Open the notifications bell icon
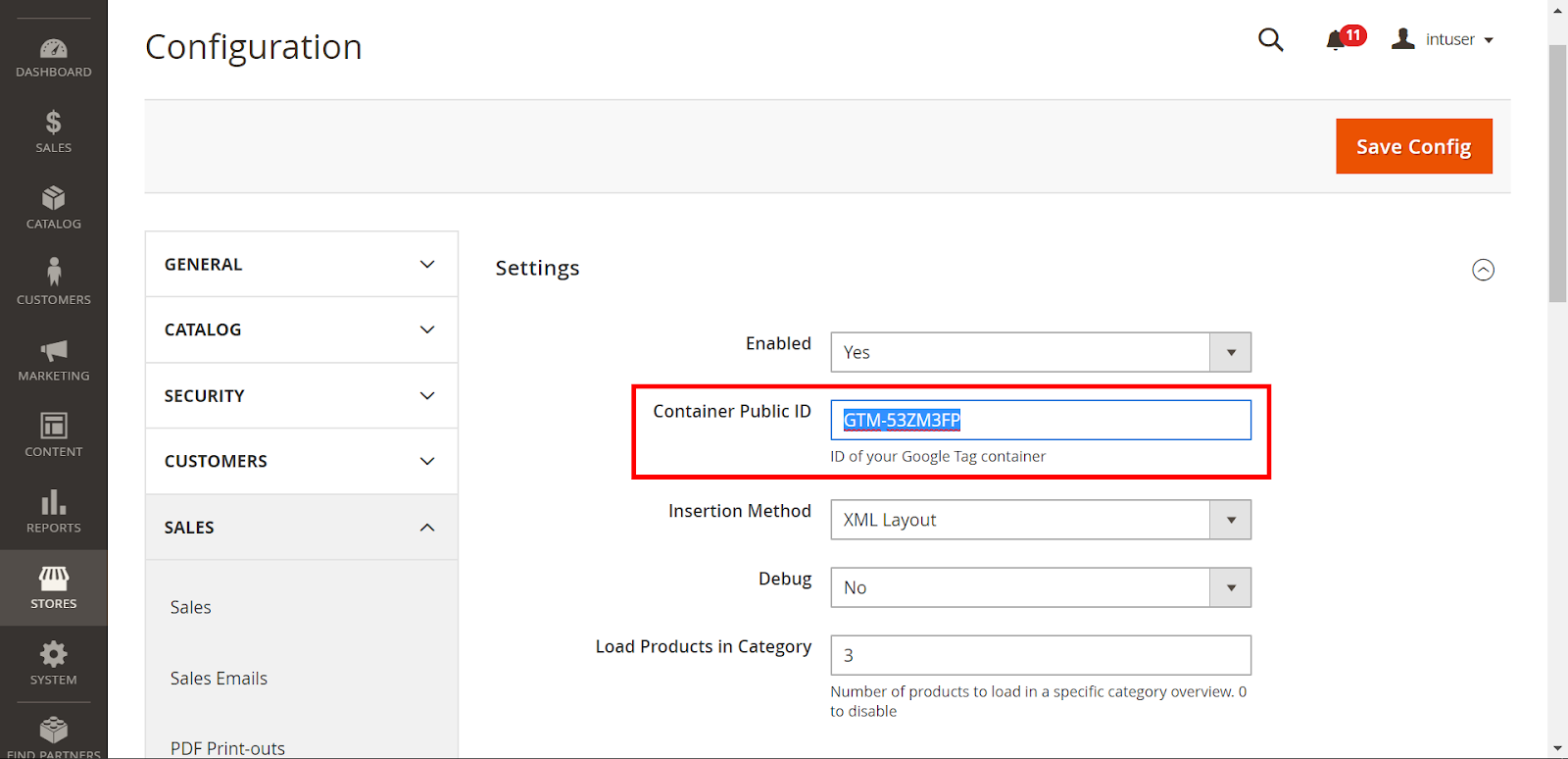 (1336, 40)
